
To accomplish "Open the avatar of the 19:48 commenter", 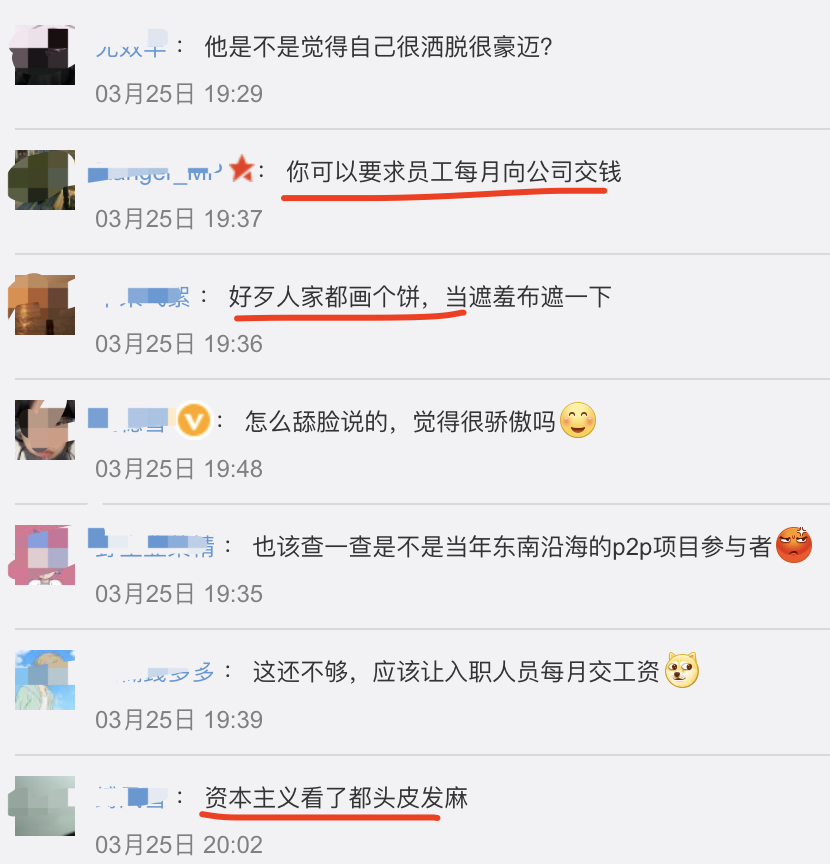I will point(45,430).
